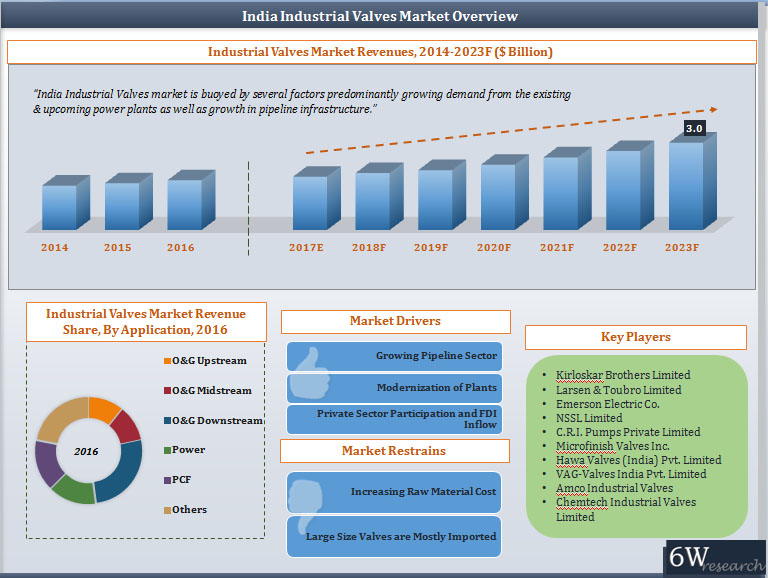Click the 2022F revenue bar
The height and width of the screenshot is (578, 768).
click(630, 185)
